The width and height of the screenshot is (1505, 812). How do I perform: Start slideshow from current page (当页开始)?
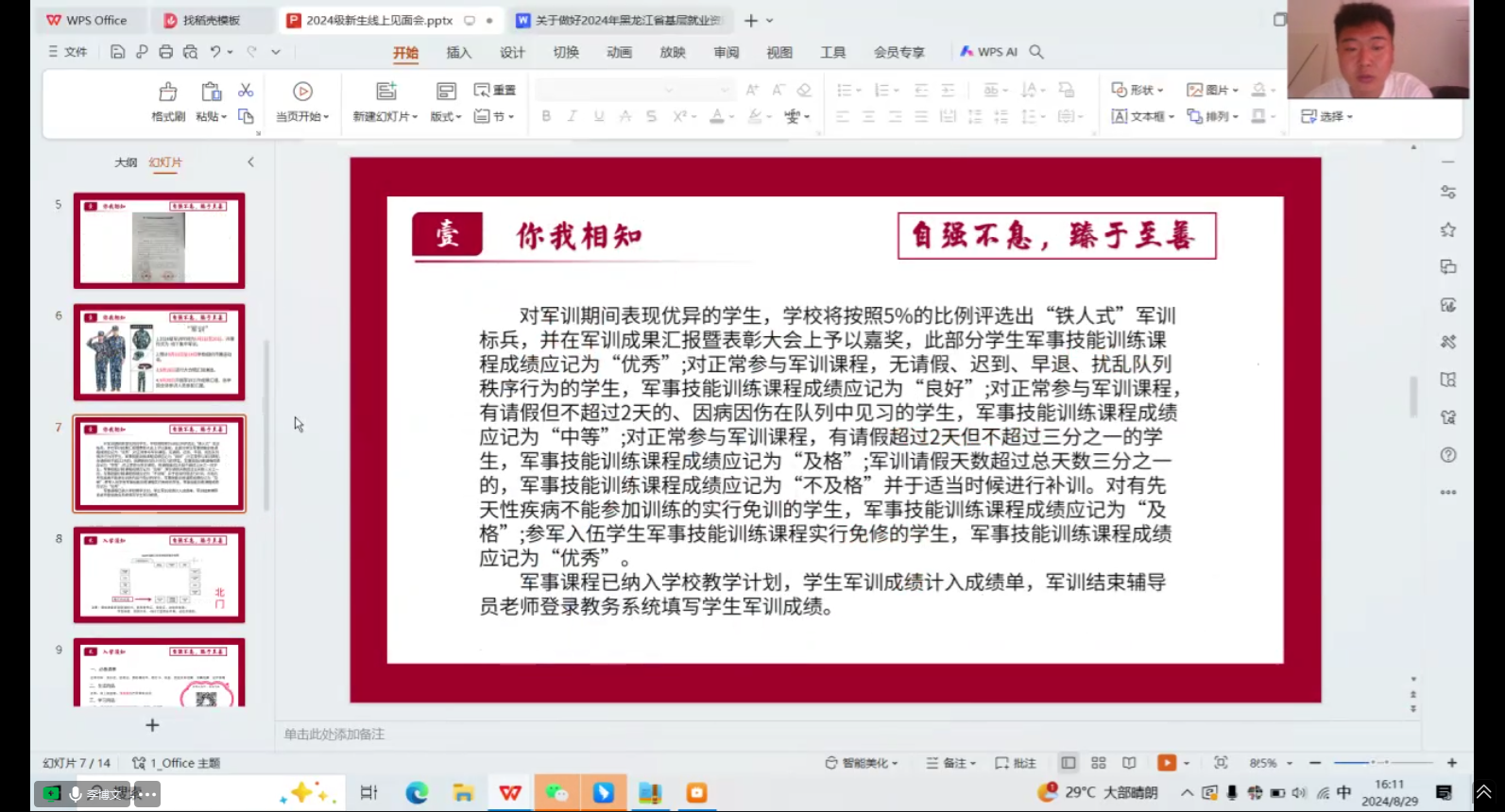[x=302, y=101]
